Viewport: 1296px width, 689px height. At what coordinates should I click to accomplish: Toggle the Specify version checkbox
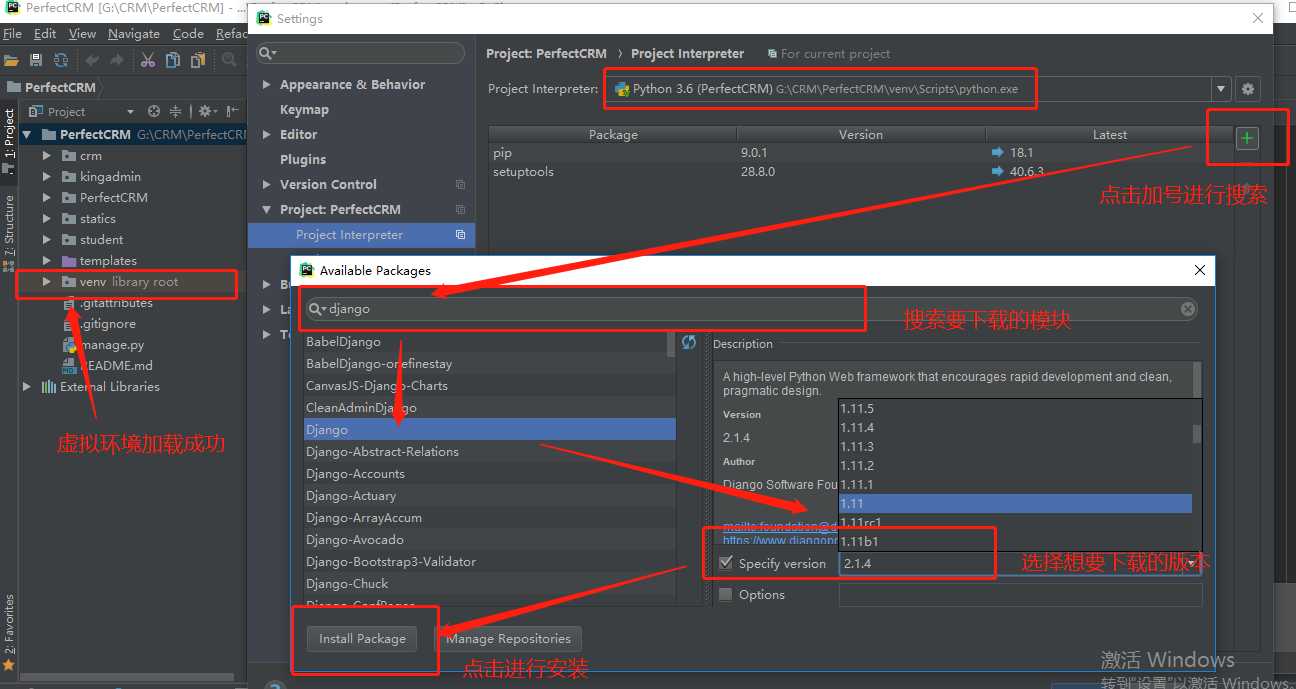click(726, 563)
